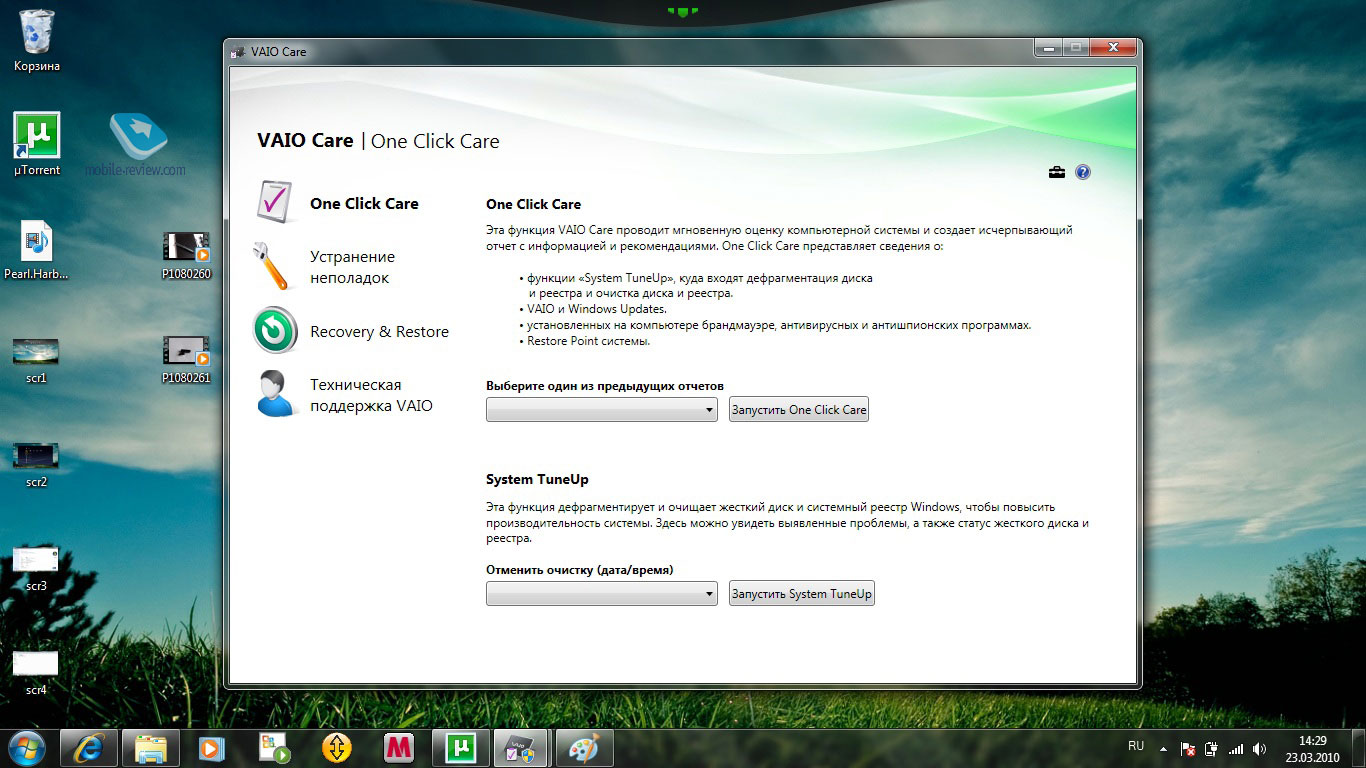Open the troubleshooting wrench icon

[x=271, y=265]
